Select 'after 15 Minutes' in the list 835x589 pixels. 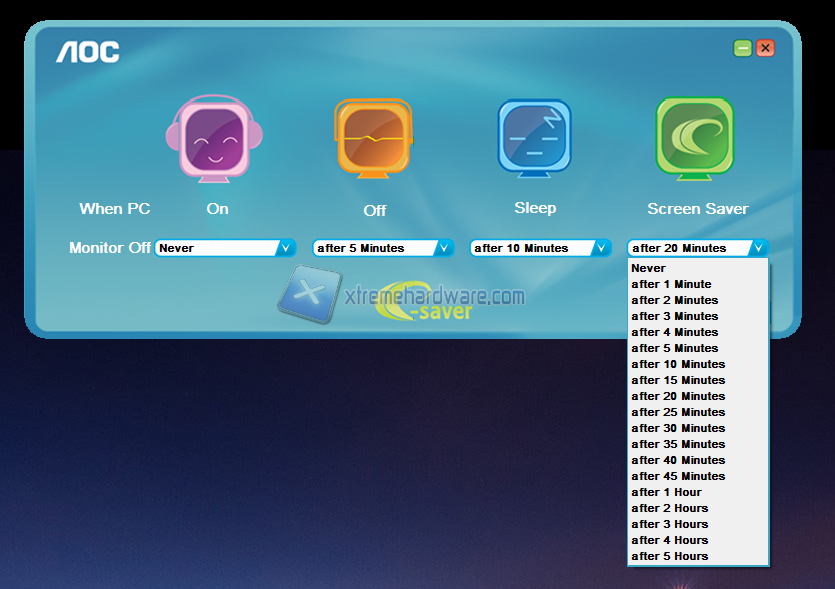678,380
